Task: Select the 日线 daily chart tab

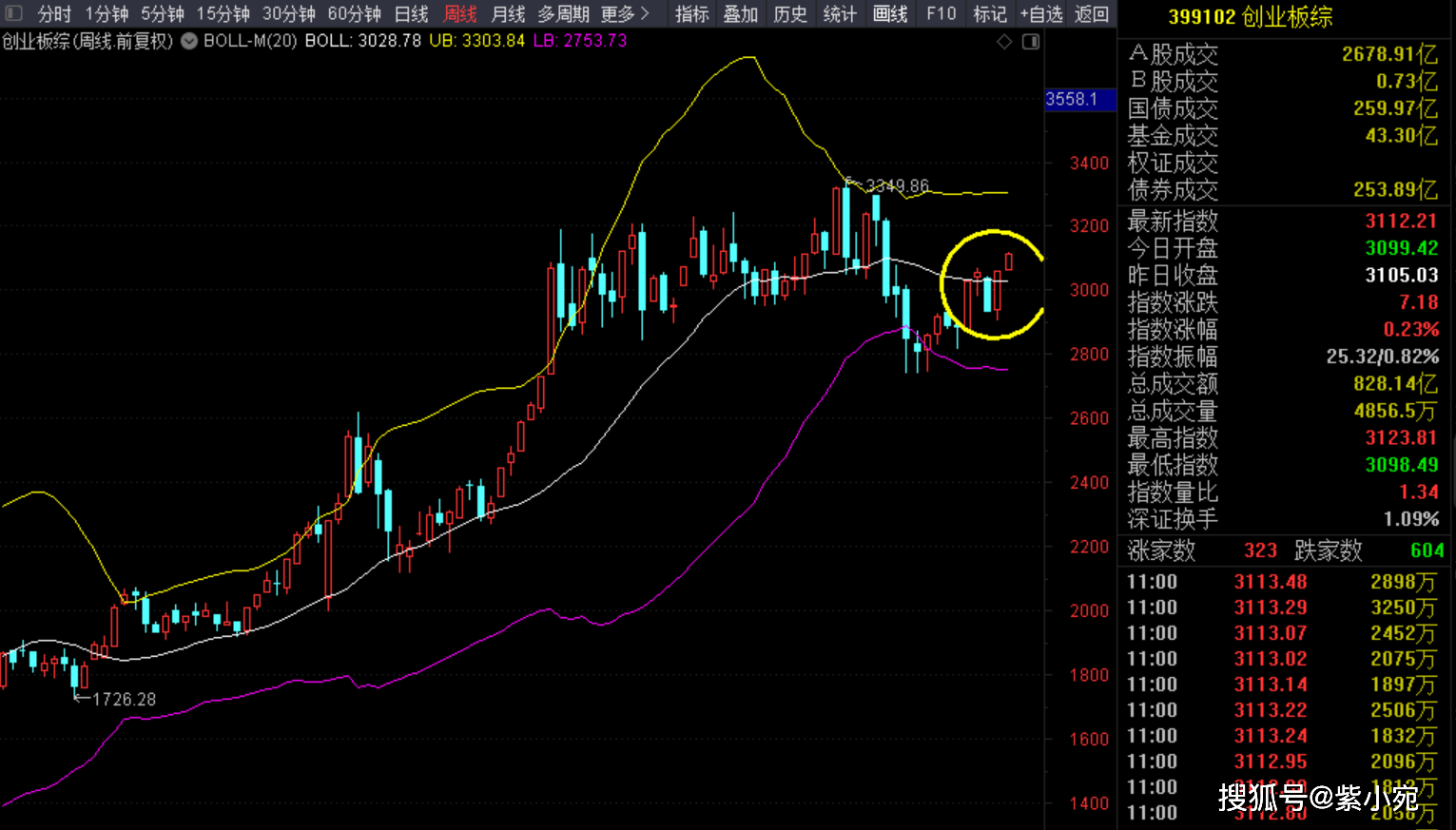Action: pyautogui.click(x=411, y=14)
